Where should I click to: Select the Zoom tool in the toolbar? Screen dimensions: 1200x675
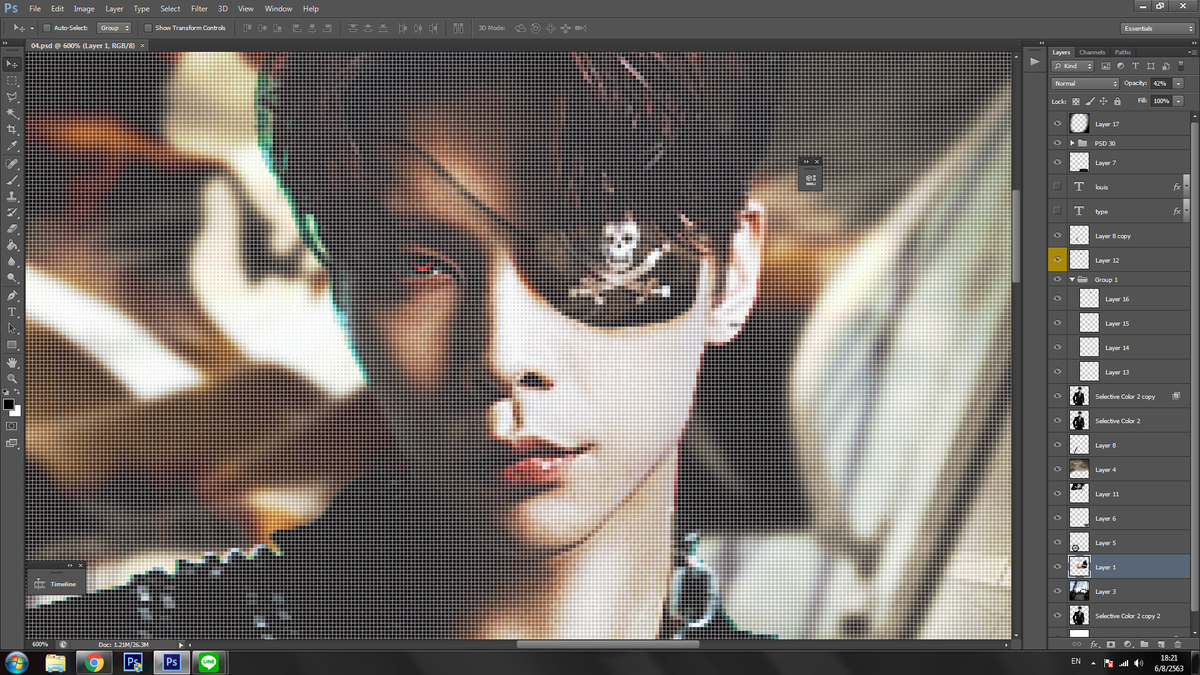coord(12,378)
